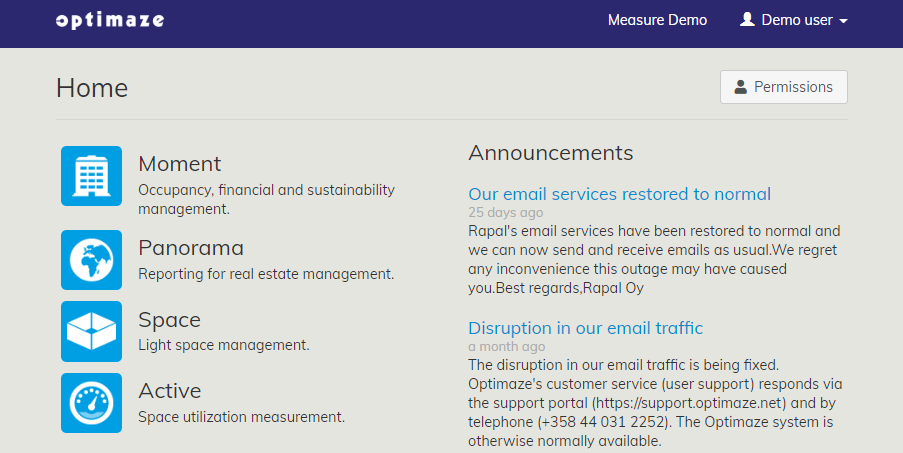Select Measure Demo in the top navigation

click(657, 20)
